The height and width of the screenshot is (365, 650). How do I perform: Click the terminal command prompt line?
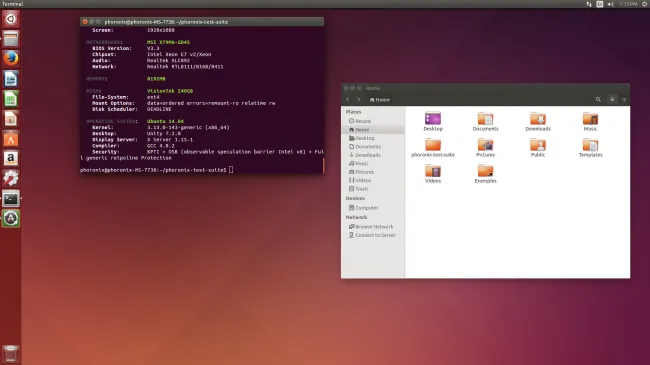(157, 170)
